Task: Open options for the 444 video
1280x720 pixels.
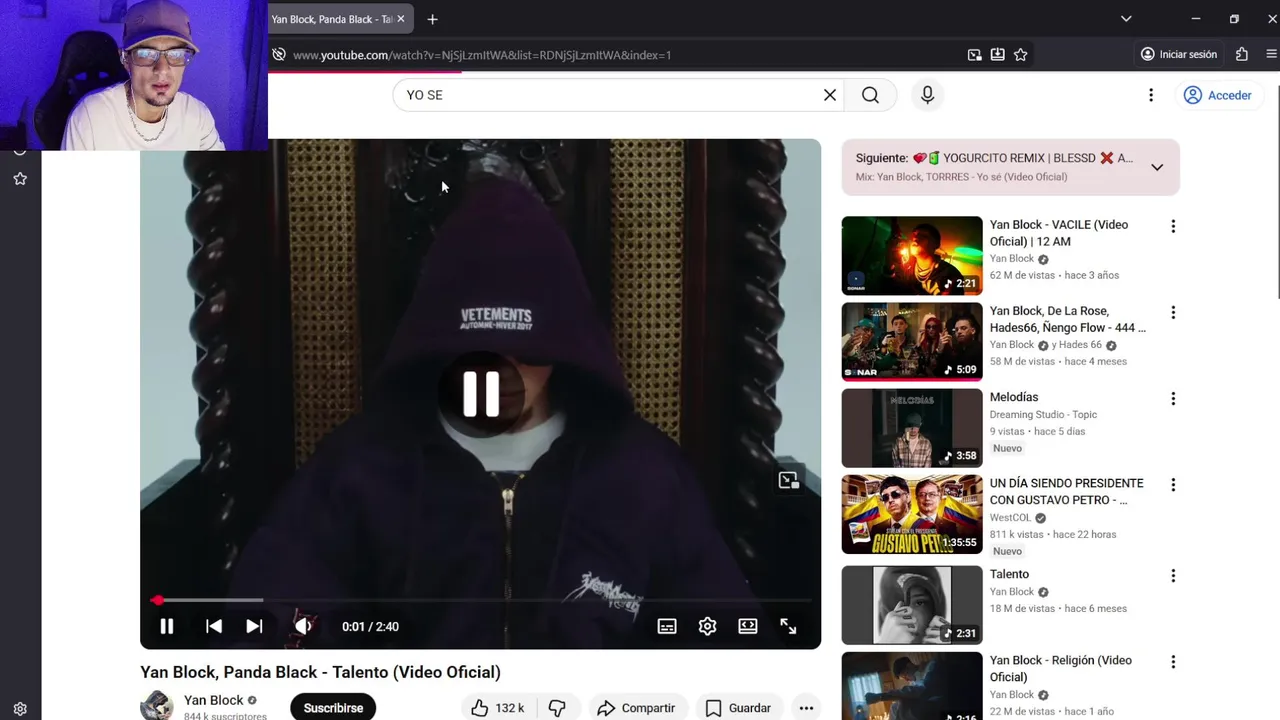Action: [1173, 313]
